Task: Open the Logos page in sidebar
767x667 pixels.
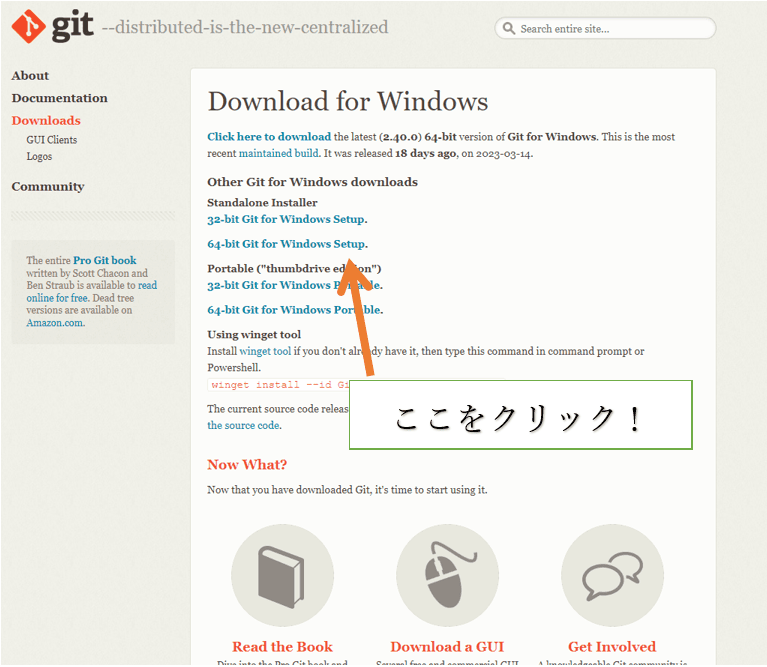Action: tap(39, 157)
